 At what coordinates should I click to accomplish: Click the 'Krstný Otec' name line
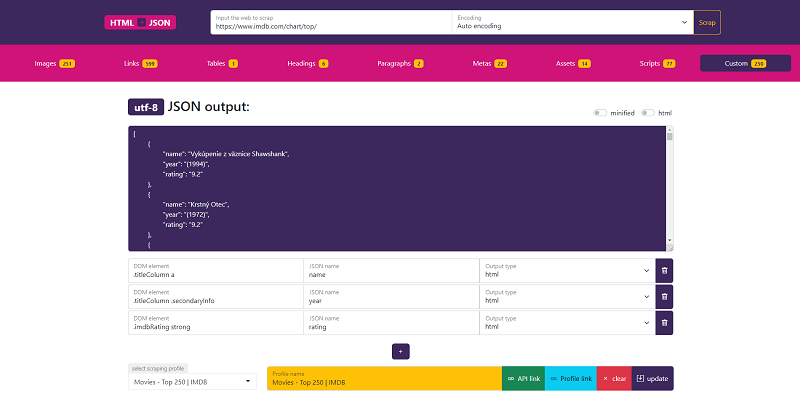tap(197, 204)
